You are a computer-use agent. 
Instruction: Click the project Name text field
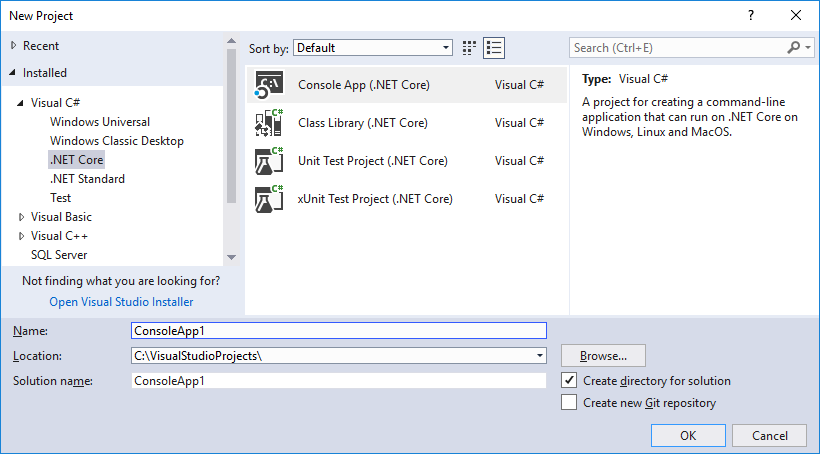pos(339,330)
